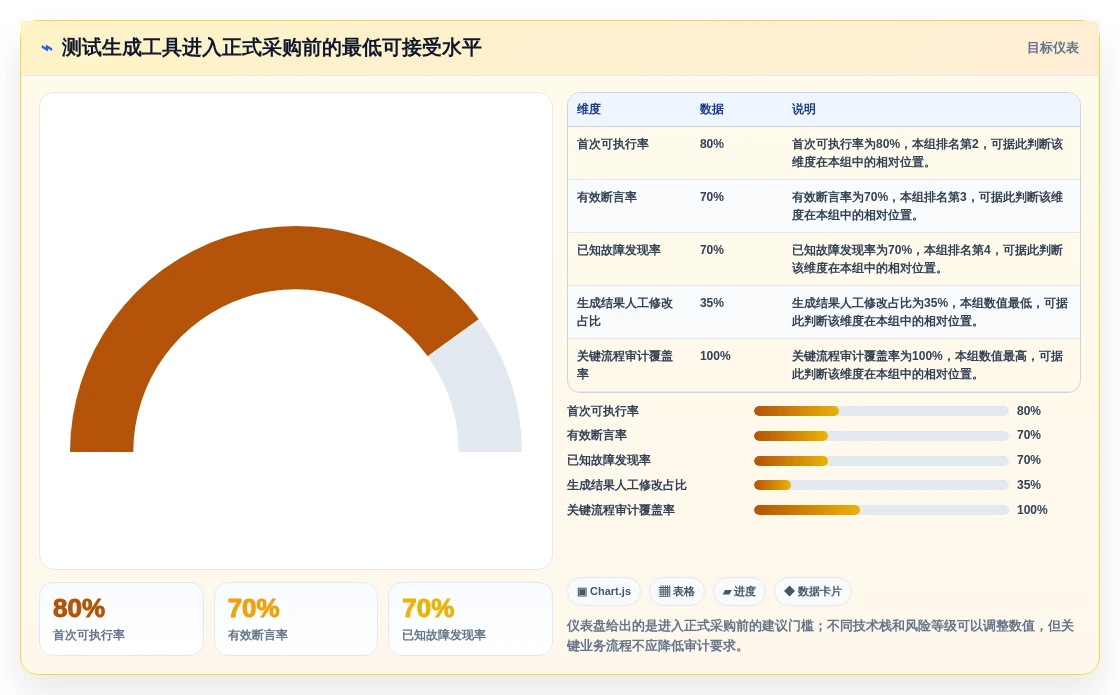Click the 有效断言率 progress bar
Screen dimensions: 1120x695
[x=881, y=436]
